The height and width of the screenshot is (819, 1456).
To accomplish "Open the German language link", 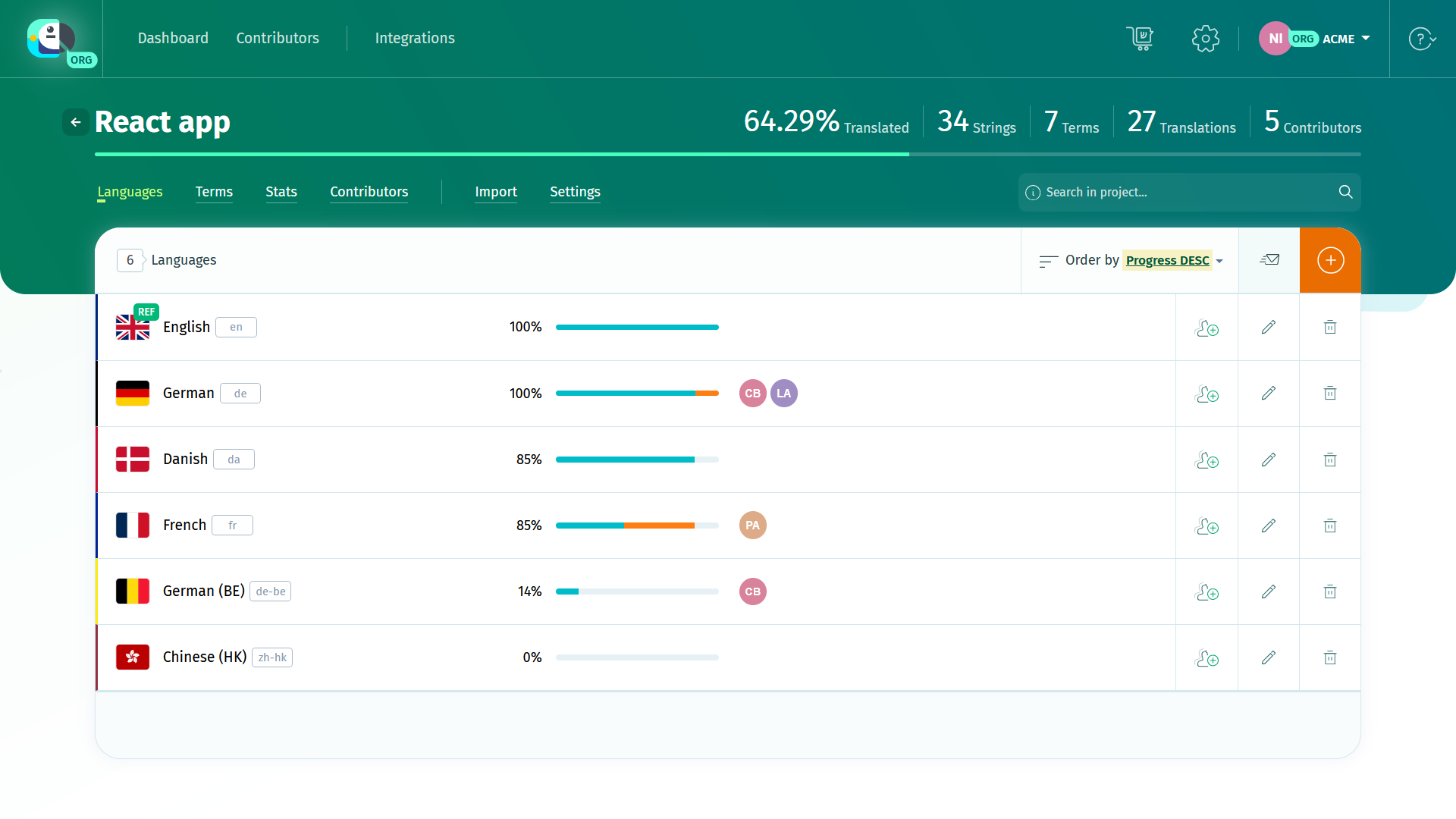I will (189, 393).
